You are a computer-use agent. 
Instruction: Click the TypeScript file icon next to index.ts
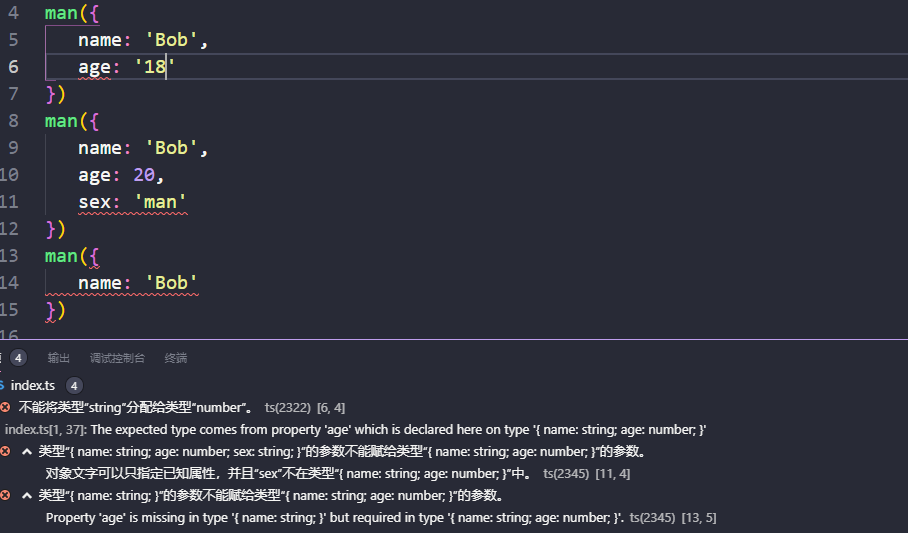click(x=2, y=385)
